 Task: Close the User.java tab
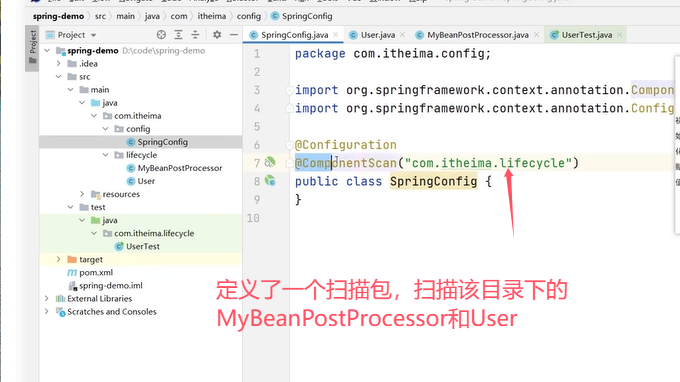point(402,35)
